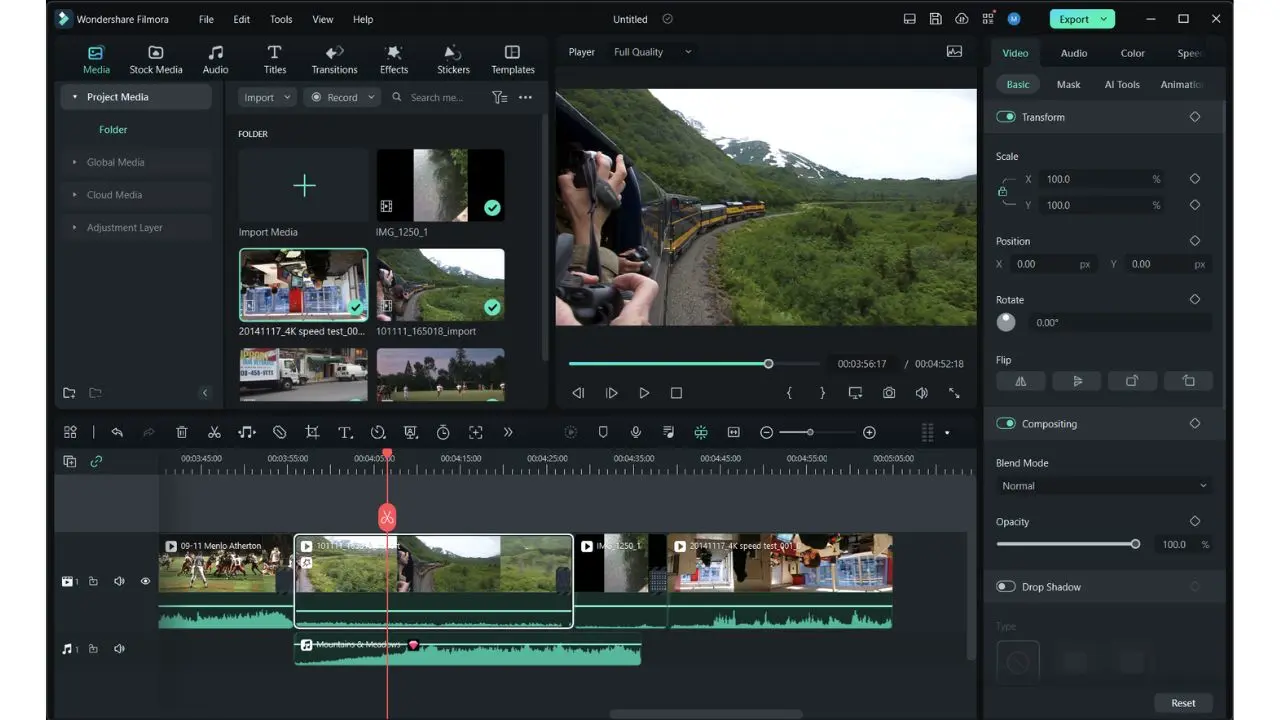Click the flip vertical icon

(1077, 381)
